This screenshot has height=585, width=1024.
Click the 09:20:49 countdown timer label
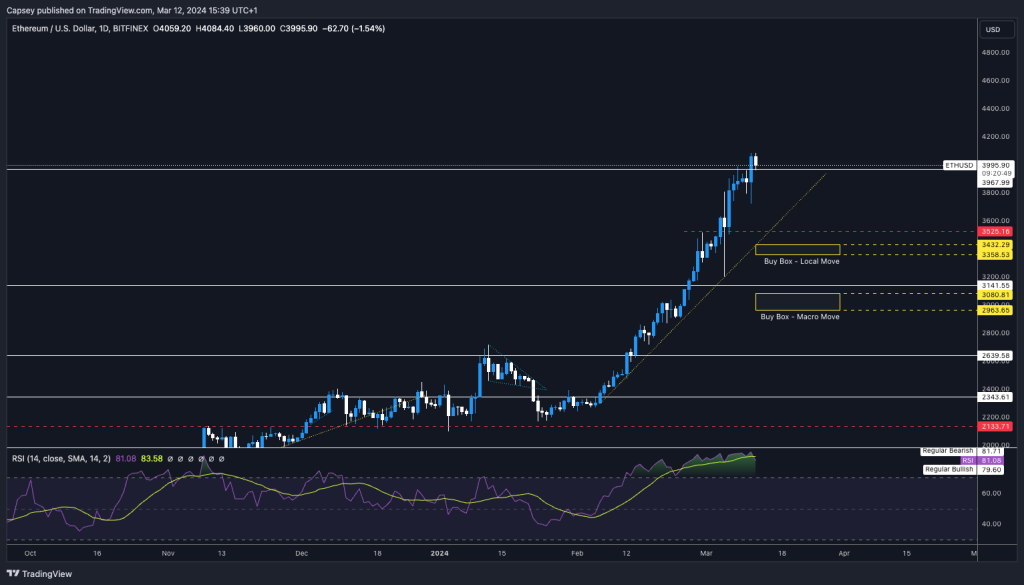click(x=996, y=174)
